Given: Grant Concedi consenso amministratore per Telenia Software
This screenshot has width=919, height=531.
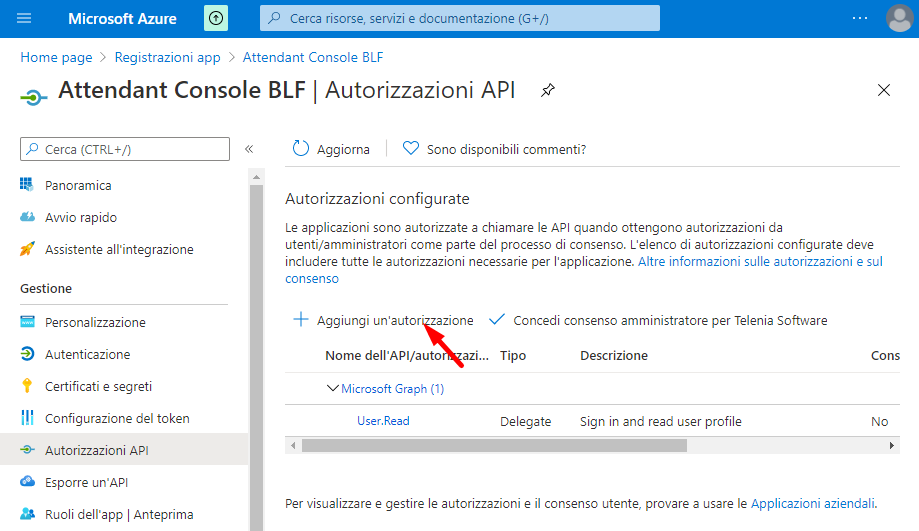Looking at the screenshot, I should [670, 321].
